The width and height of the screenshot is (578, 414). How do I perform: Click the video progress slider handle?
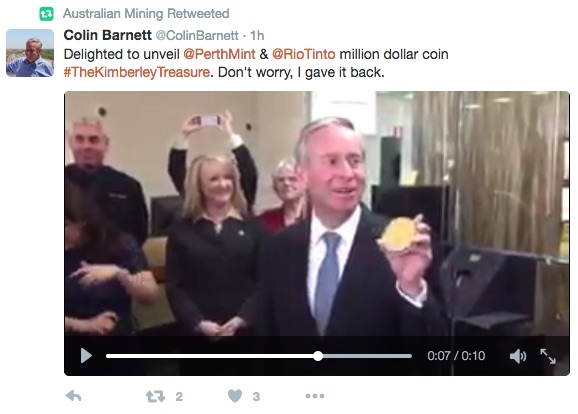click(x=318, y=356)
